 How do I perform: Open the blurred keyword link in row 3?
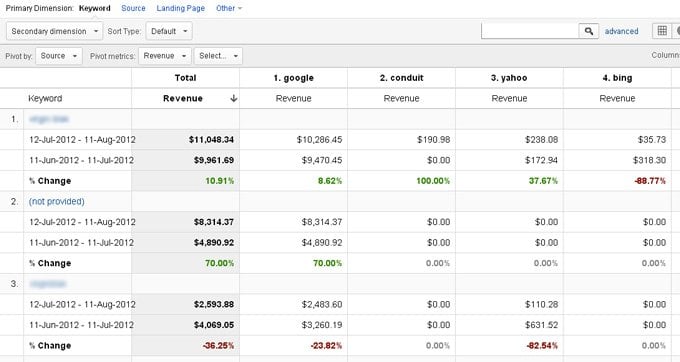coord(48,284)
